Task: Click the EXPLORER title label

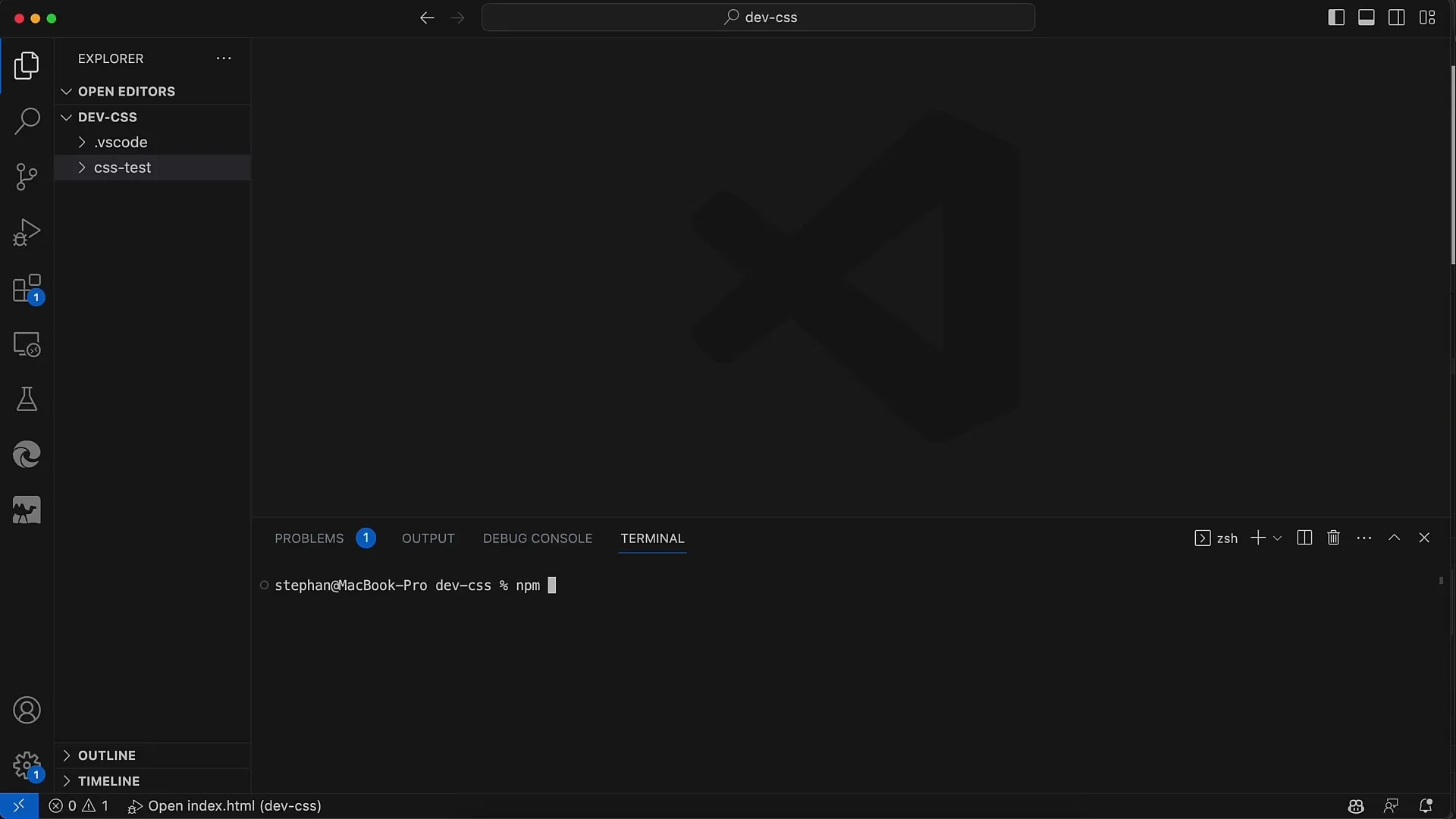Action: [x=111, y=58]
